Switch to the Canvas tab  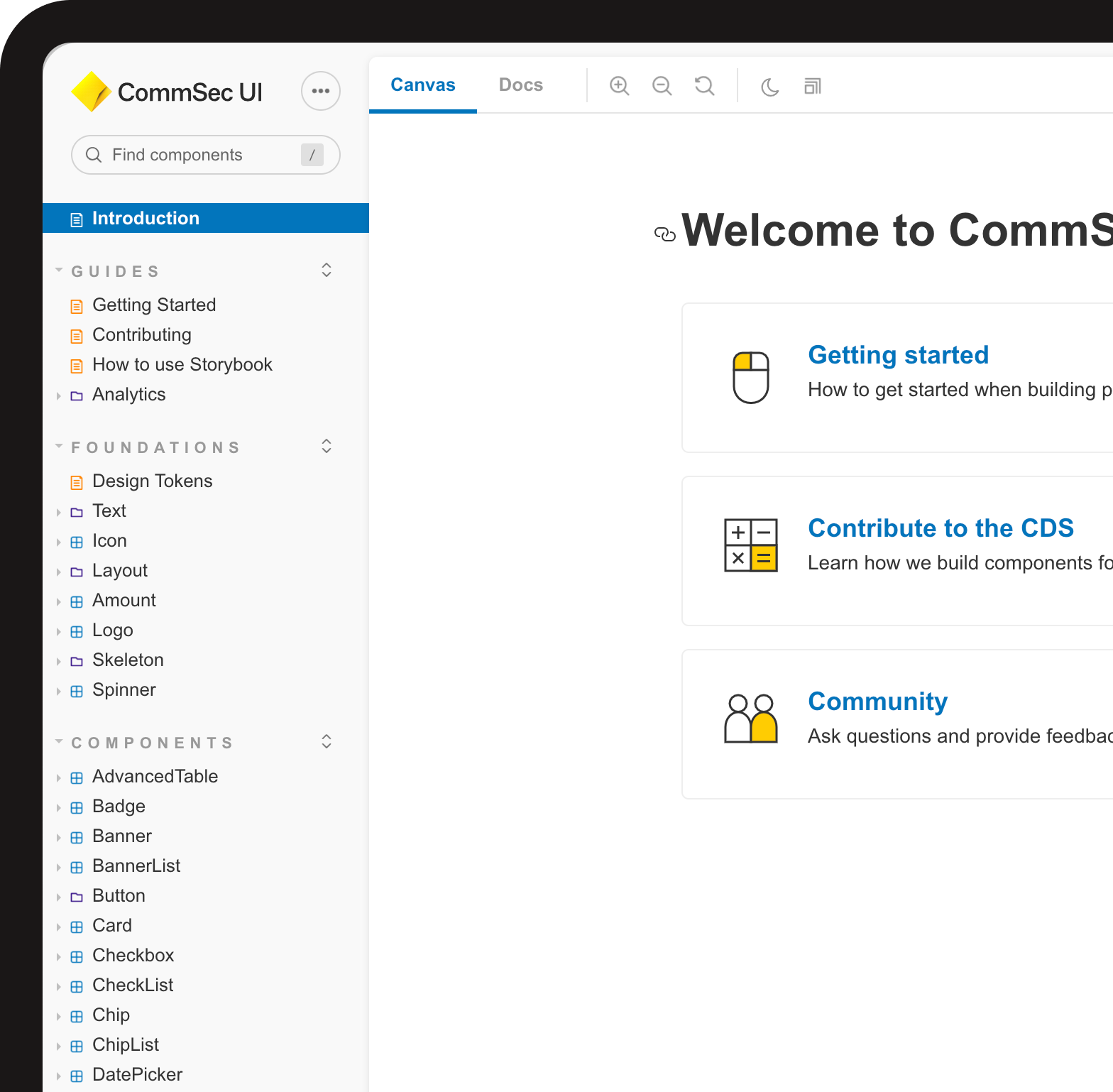tap(423, 84)
